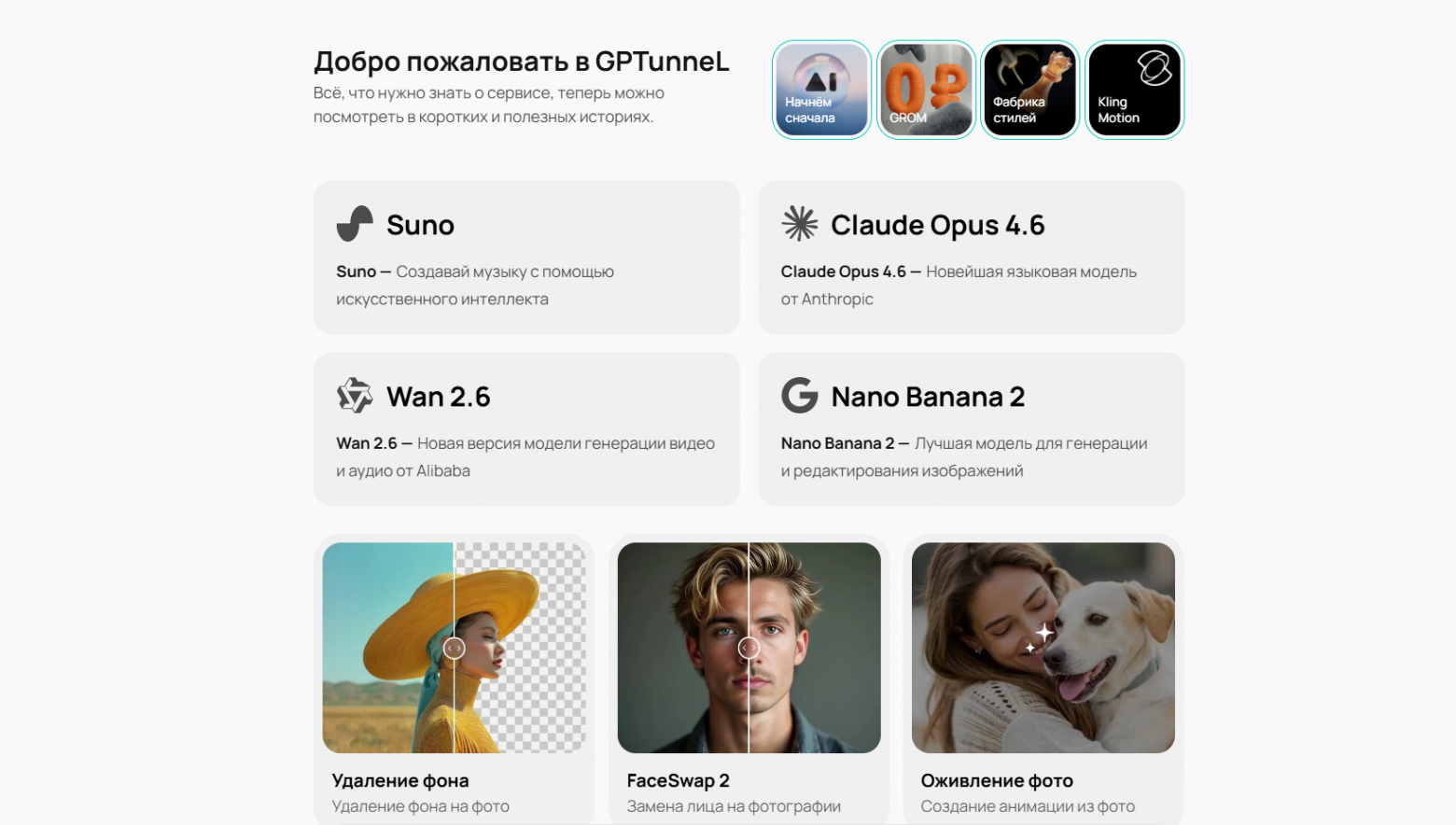Viewport: 1456px width, 825px height.
Task: Click the FaceSwap comparison slider handle
Action: [749, 648]
